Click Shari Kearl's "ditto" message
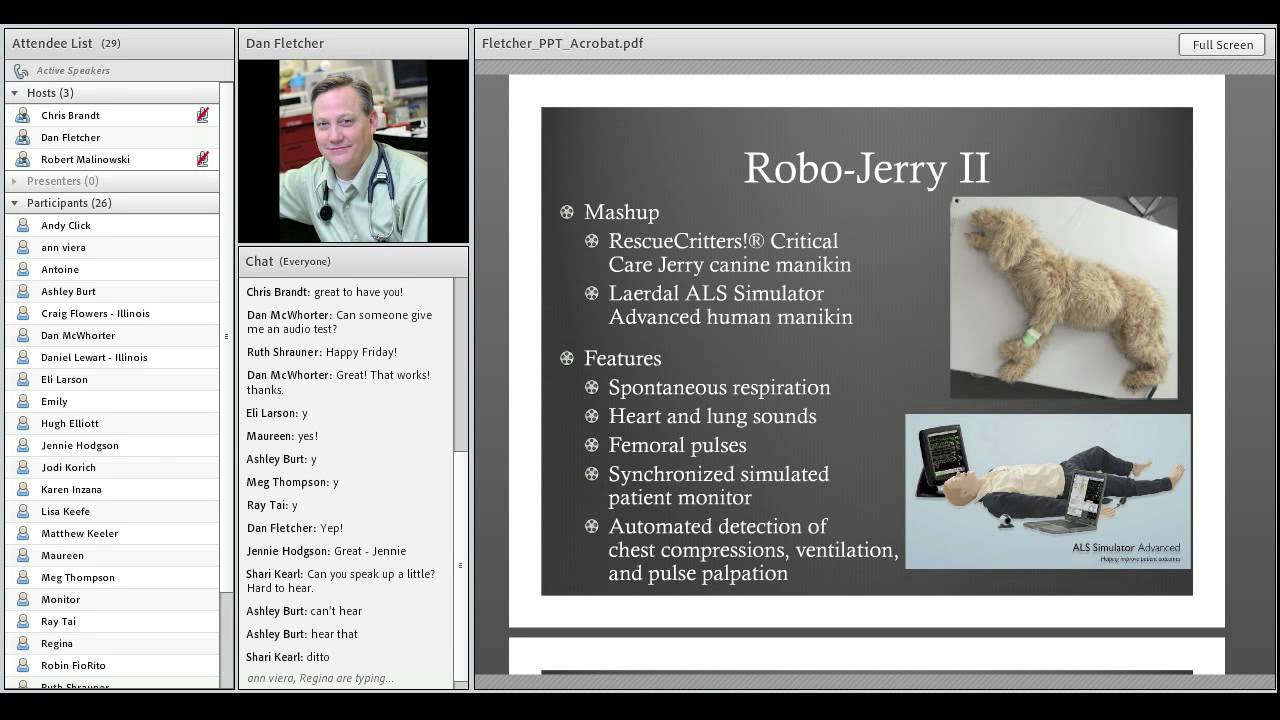The image size is (1280, 720). 288,657
